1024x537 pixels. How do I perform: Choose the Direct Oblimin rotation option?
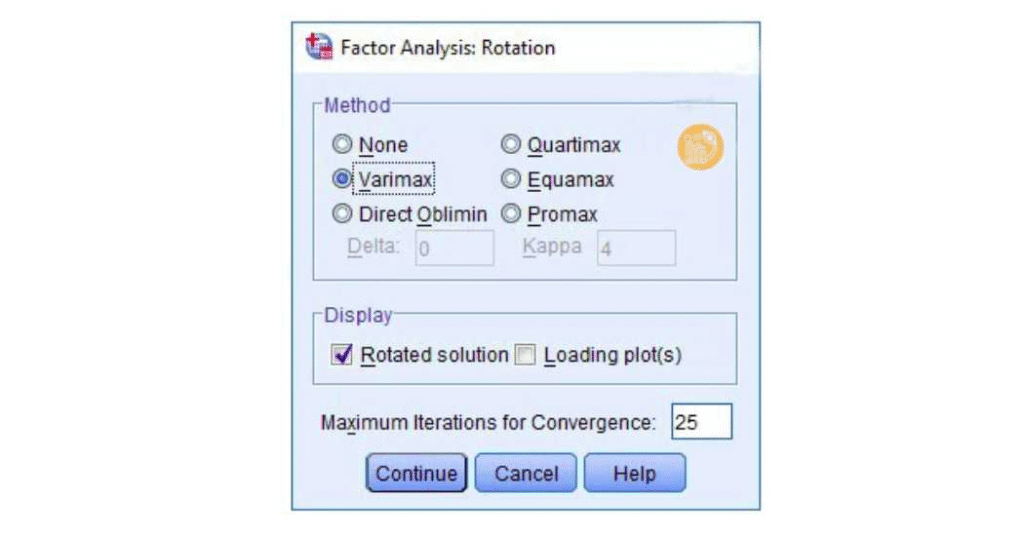pyautogui.click(x=342, y=214)
